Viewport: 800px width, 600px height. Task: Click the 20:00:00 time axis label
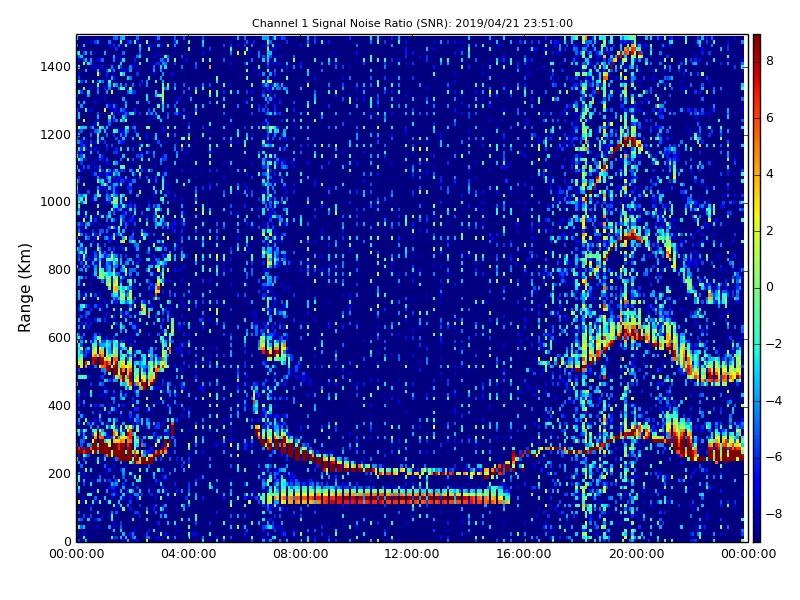click(637, 554)
